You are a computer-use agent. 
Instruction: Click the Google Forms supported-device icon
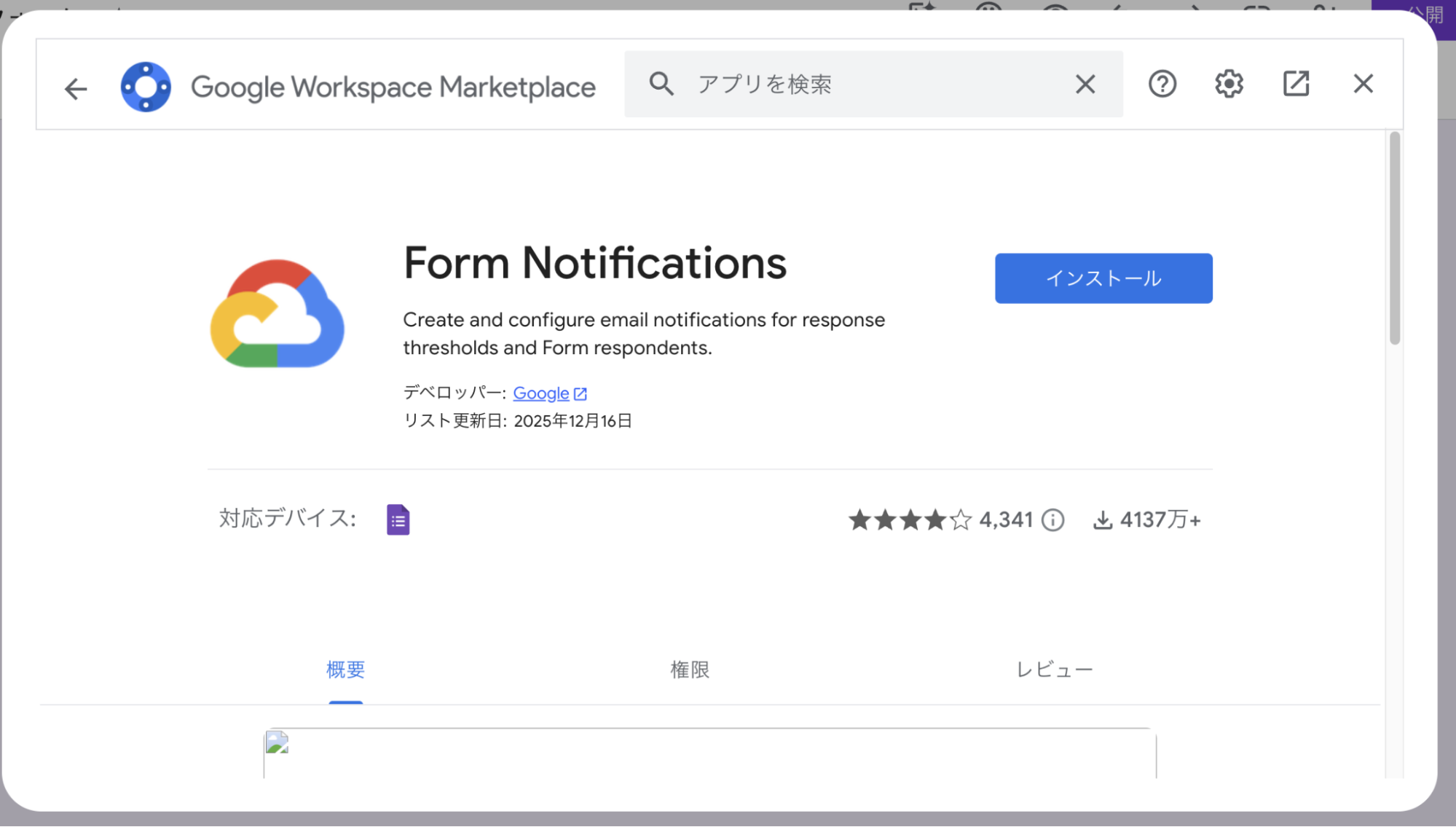398,519
